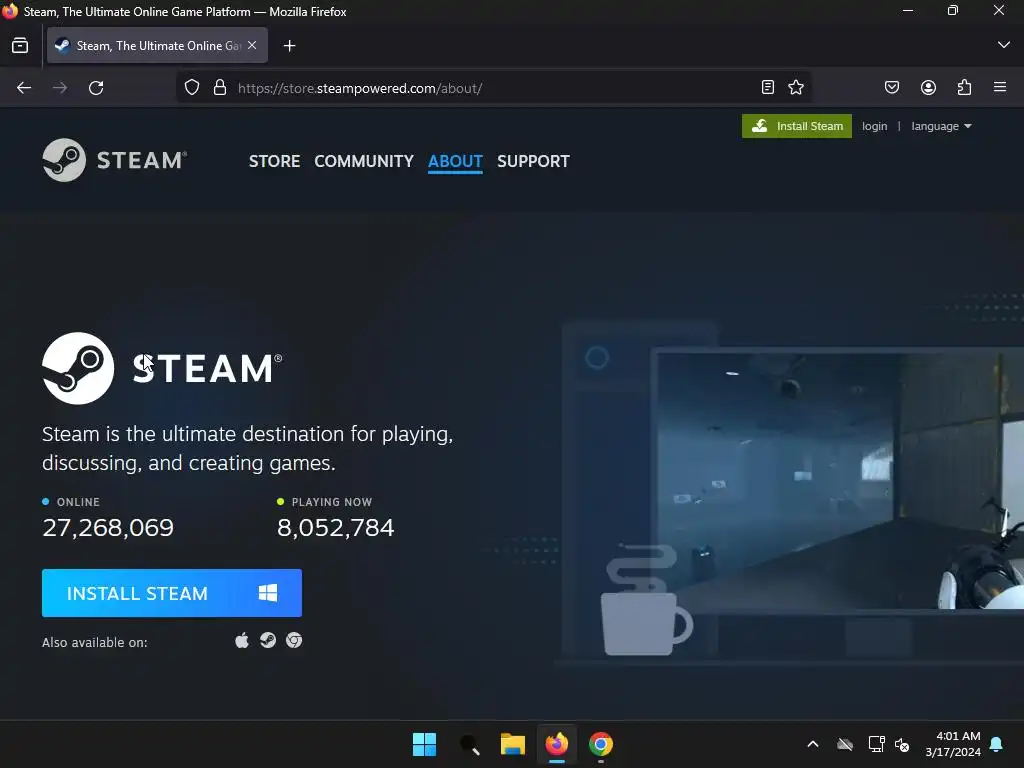Open Firefox View tab list icon

click(20, 46)
